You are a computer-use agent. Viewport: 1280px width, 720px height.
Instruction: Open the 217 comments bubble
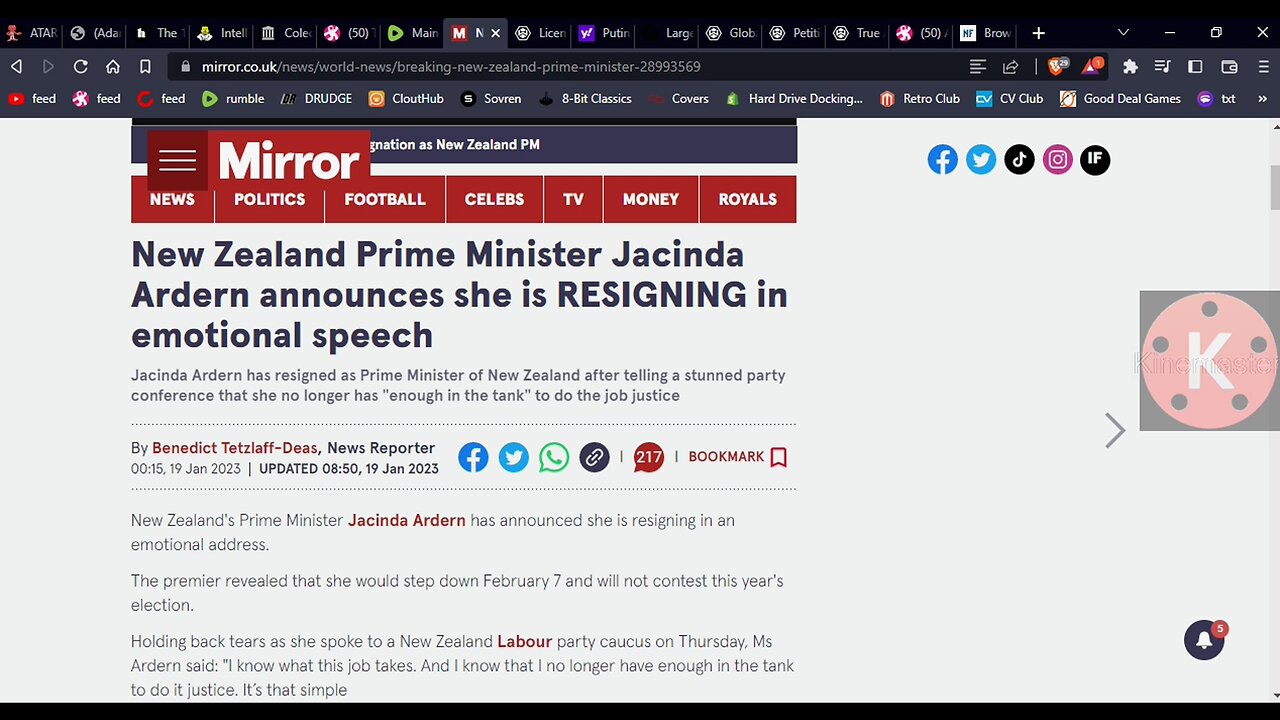tap(648, 458)
